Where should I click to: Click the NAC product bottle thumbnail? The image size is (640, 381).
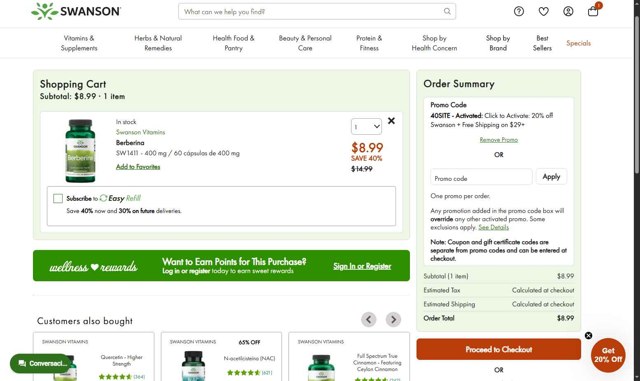[193, 366]
